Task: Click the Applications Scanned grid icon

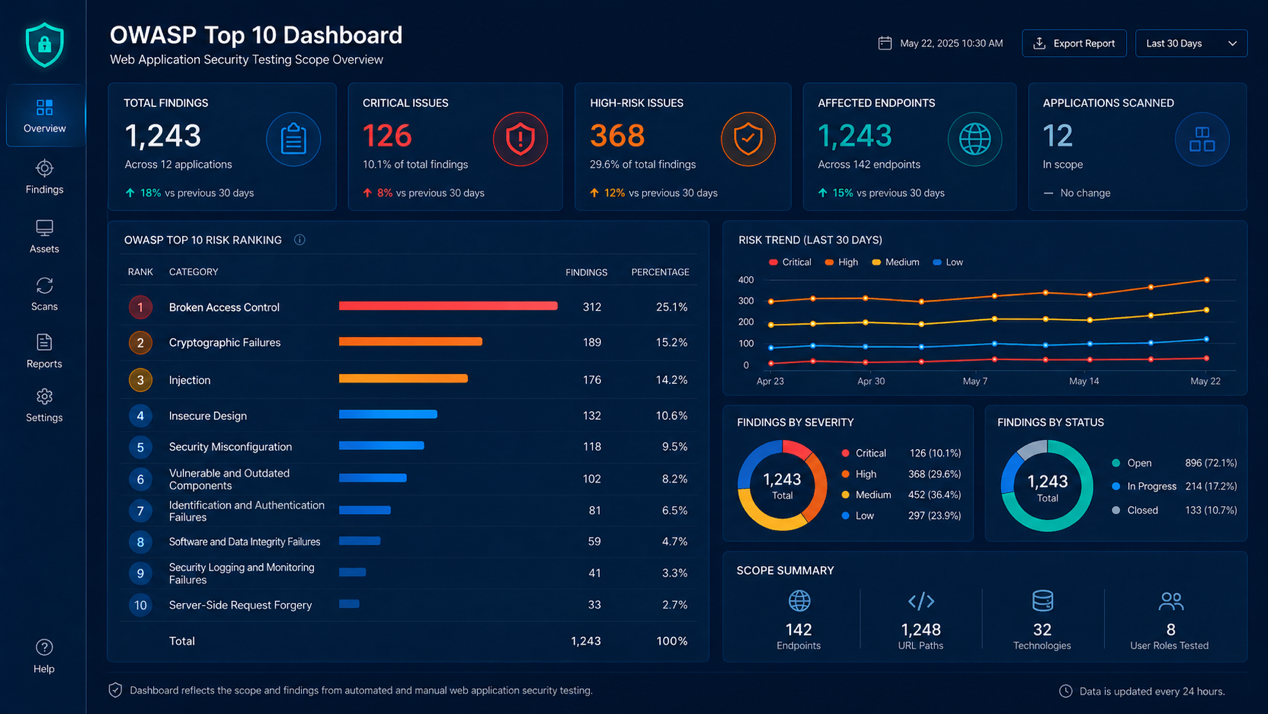Action: (x=1202, y=139)
